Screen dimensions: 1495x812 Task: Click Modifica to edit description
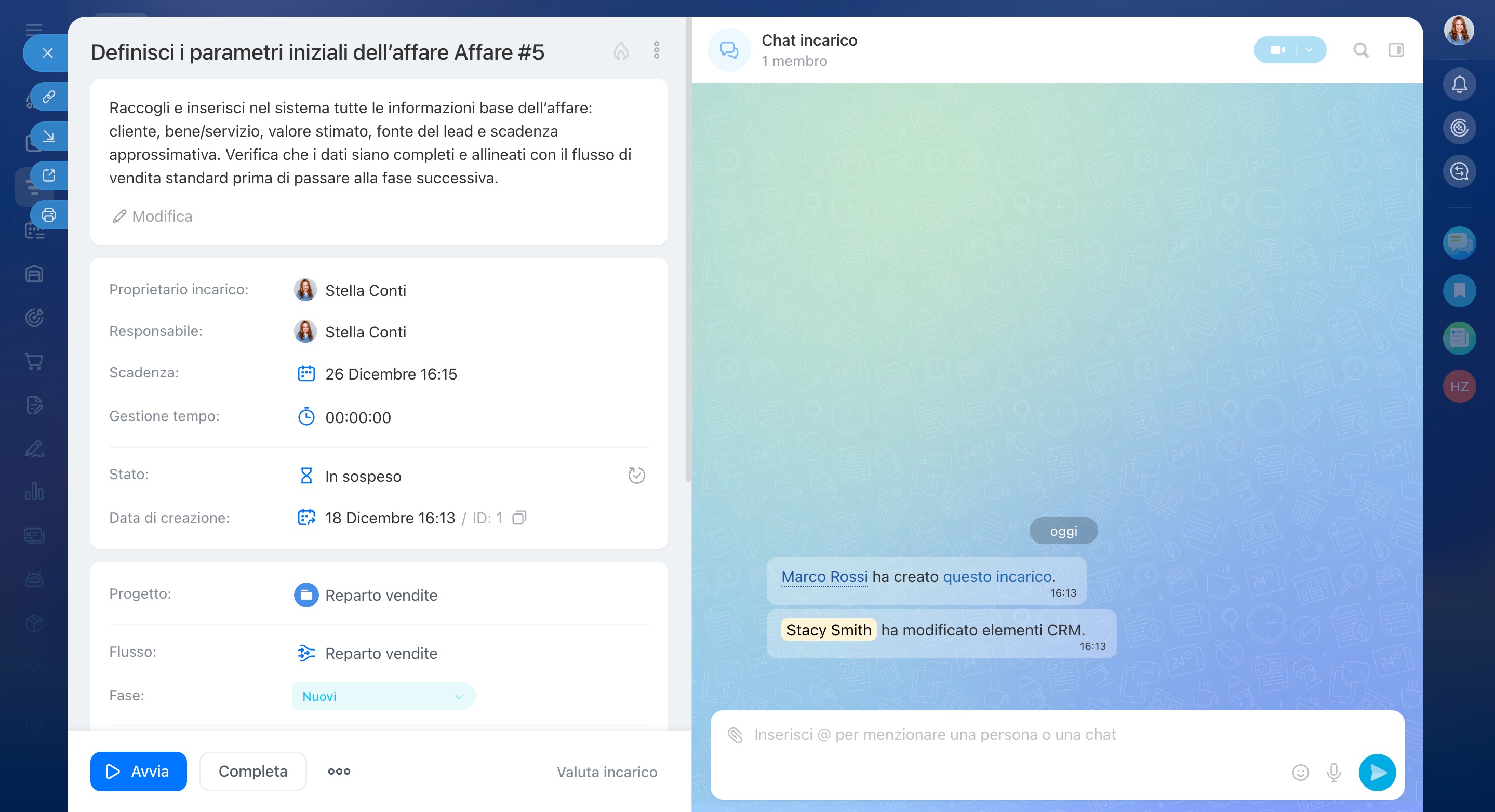coord(153,216)
